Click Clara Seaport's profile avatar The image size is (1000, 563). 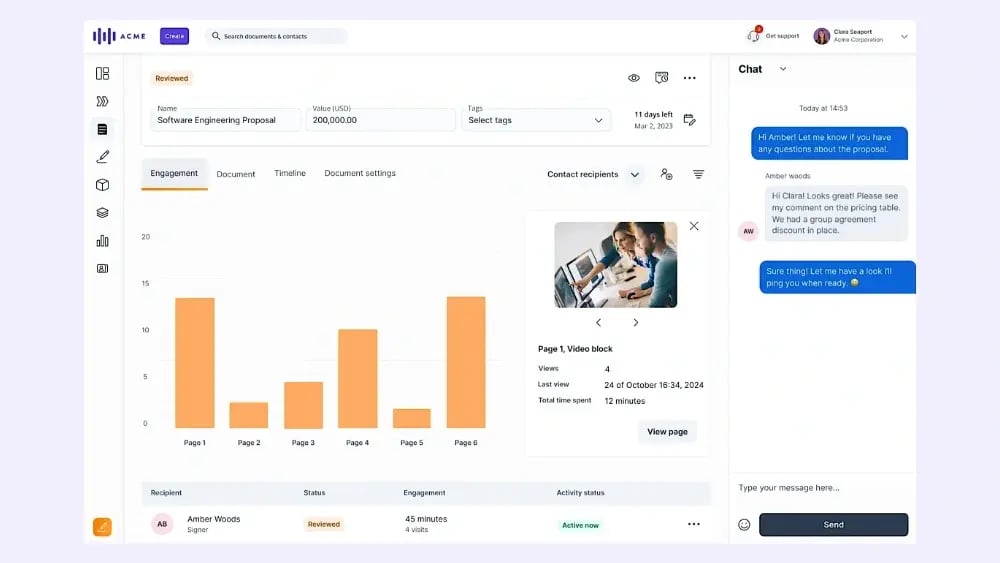click(x=821, y=36)
